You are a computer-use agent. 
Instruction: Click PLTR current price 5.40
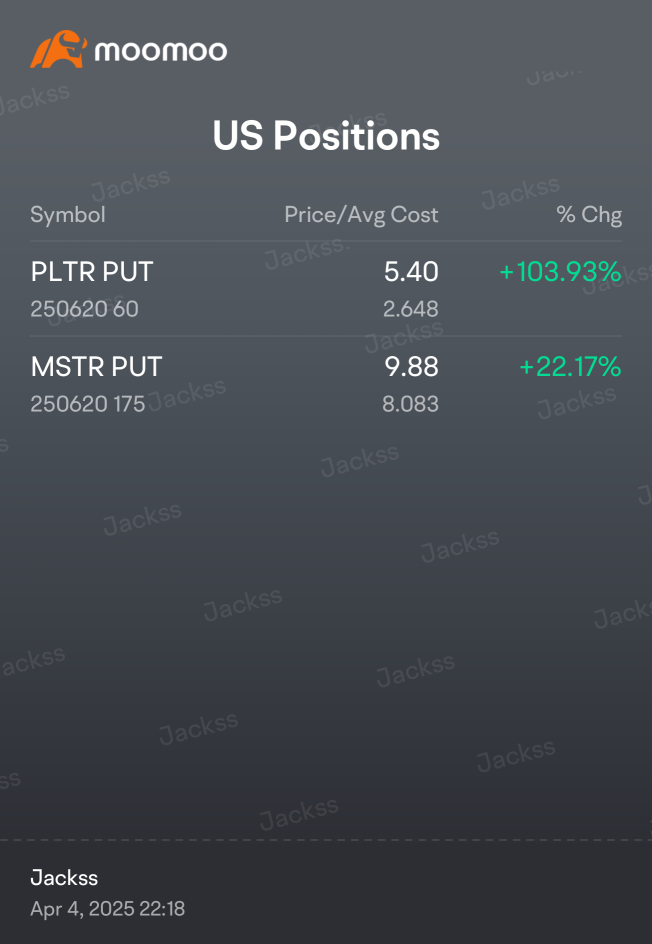point(411,272)
